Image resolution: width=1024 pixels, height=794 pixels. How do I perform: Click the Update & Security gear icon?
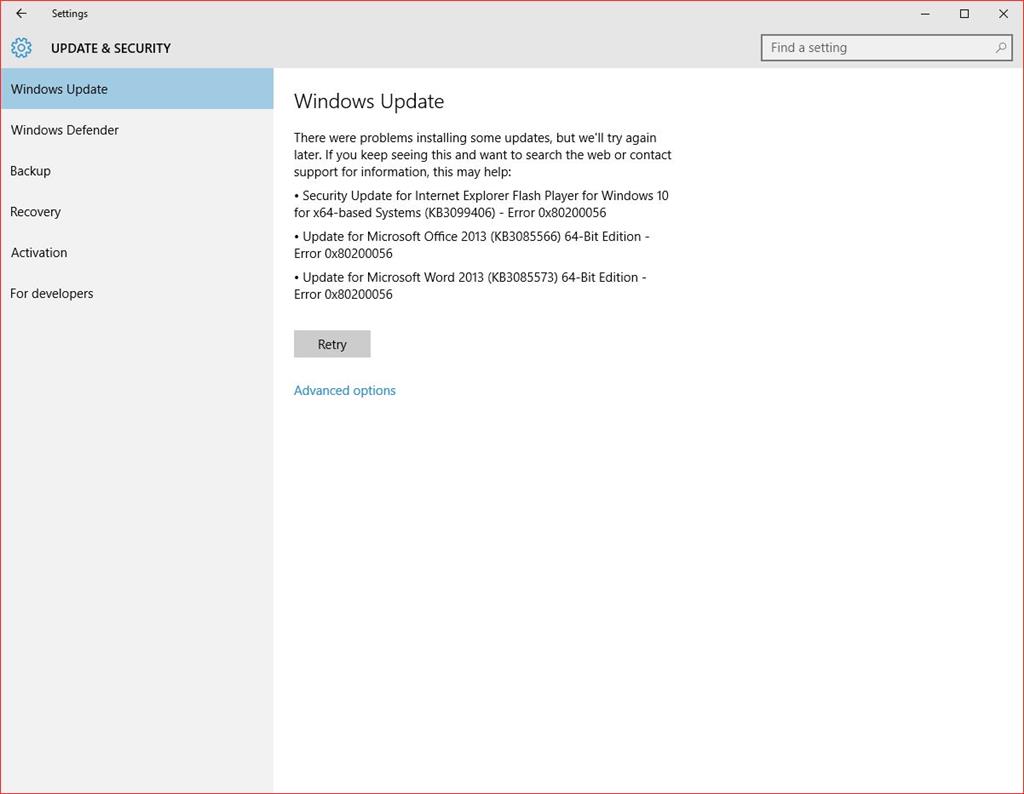coord(21,48)
